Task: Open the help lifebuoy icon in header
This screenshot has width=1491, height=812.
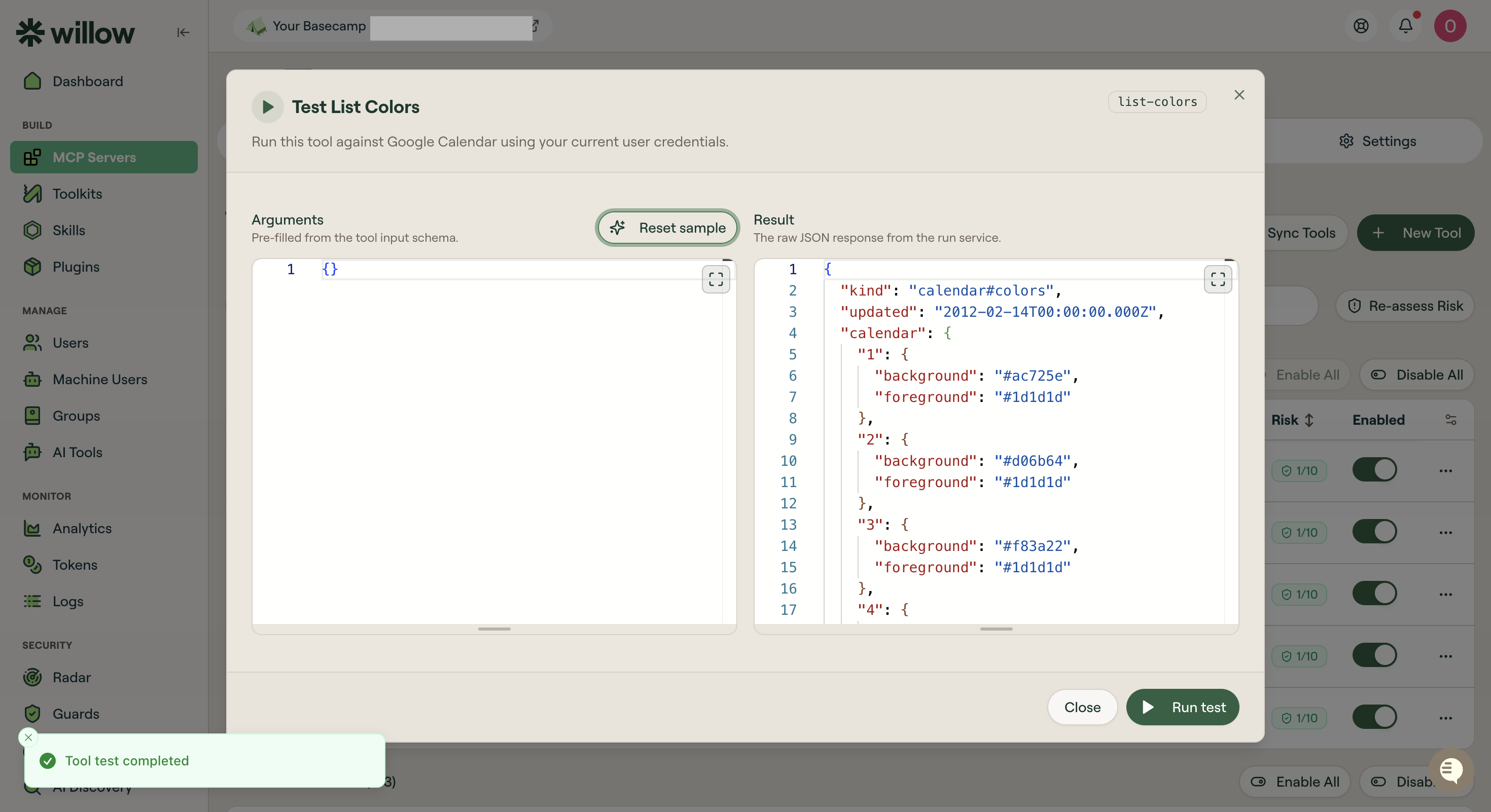Action: coord(1361,26)
